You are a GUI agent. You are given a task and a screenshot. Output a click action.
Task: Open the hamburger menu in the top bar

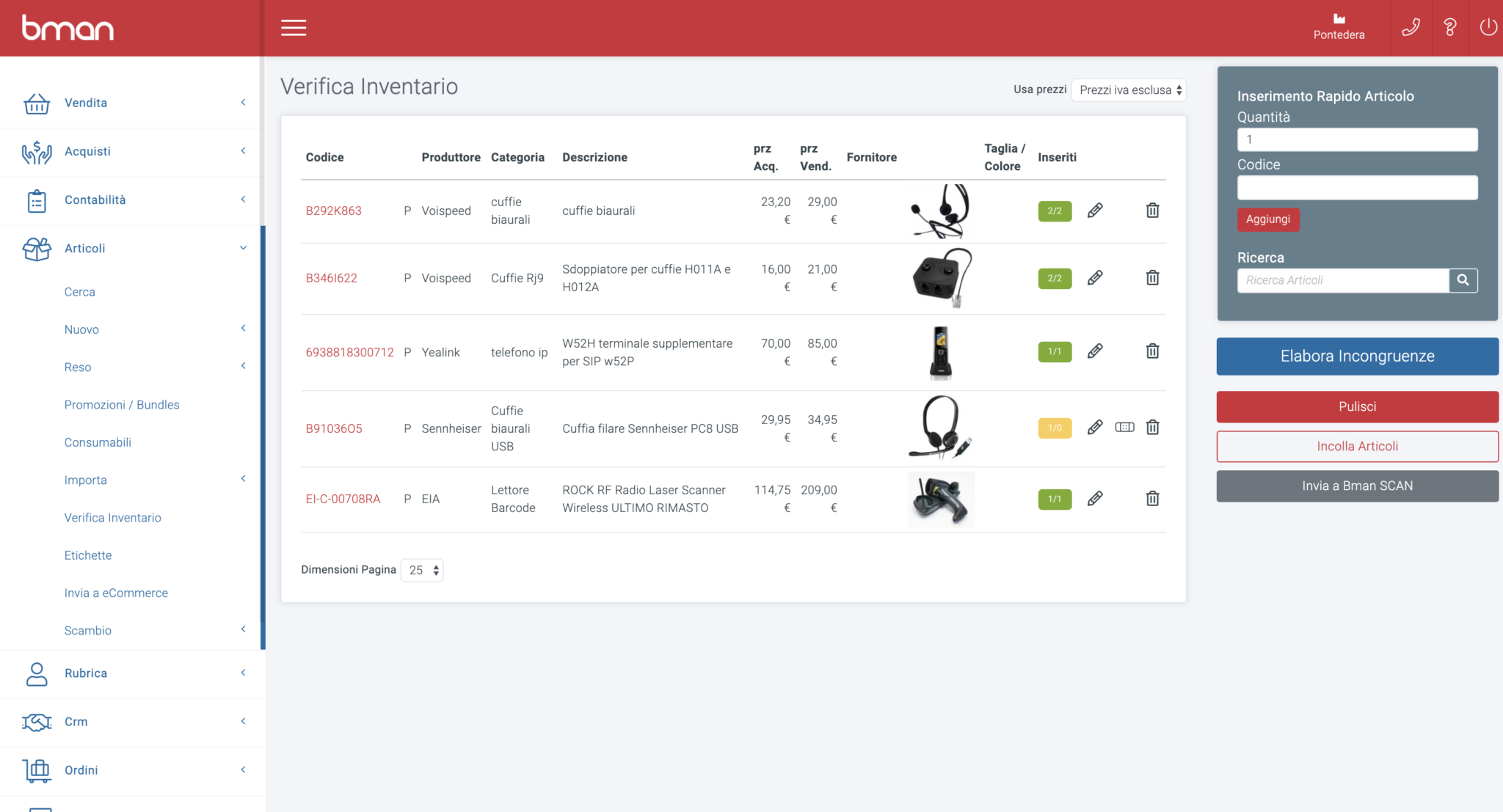pos(294,27)
